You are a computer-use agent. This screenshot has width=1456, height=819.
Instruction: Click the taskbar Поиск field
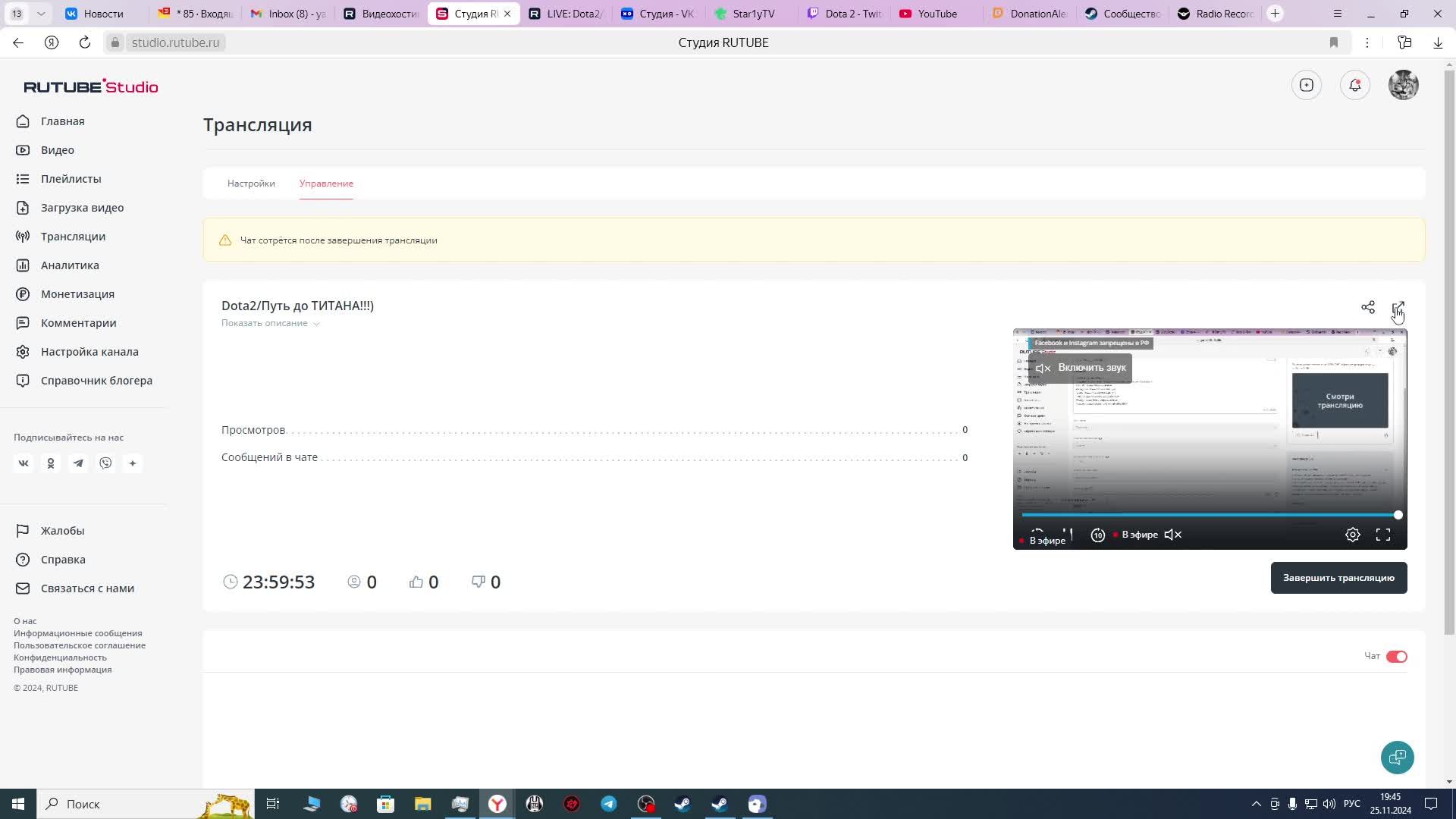click(x=144, y=804)
